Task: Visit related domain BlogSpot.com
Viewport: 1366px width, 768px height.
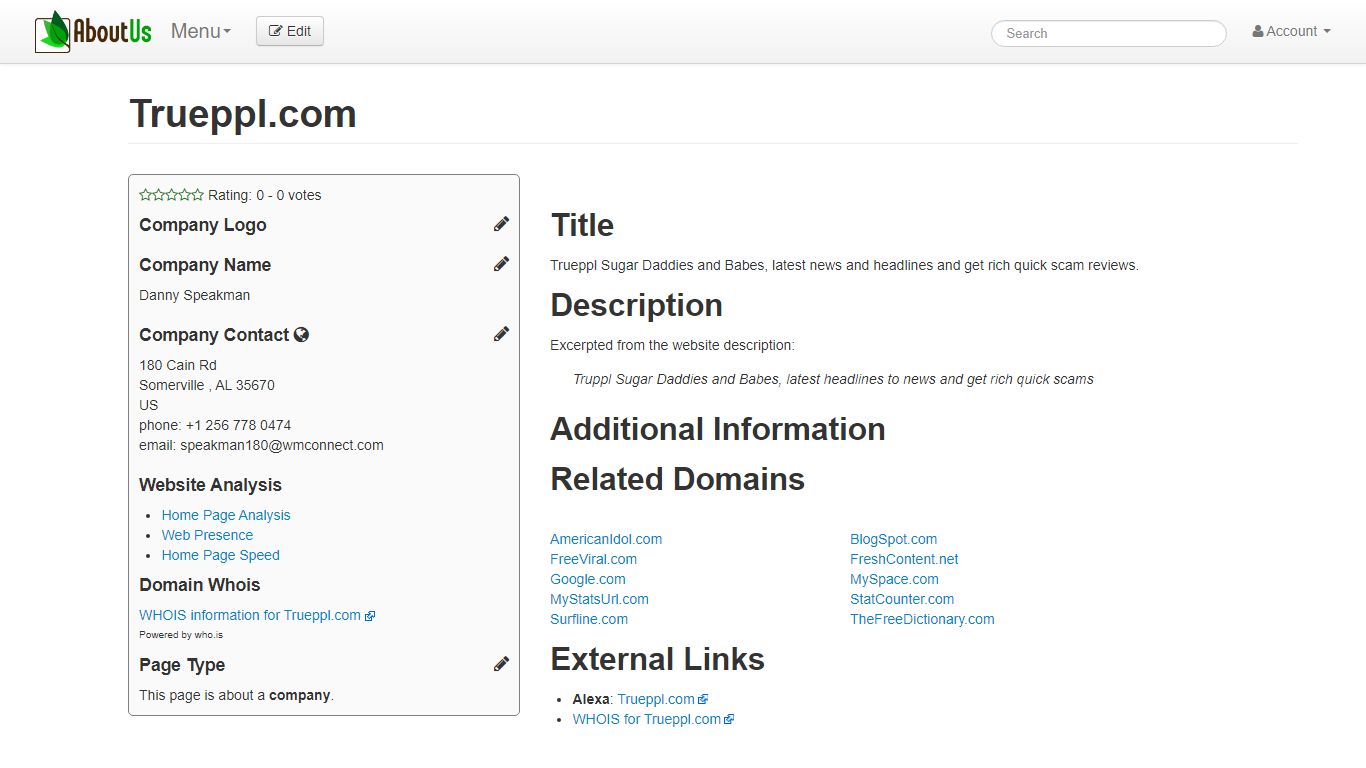Action: (894, 539)
